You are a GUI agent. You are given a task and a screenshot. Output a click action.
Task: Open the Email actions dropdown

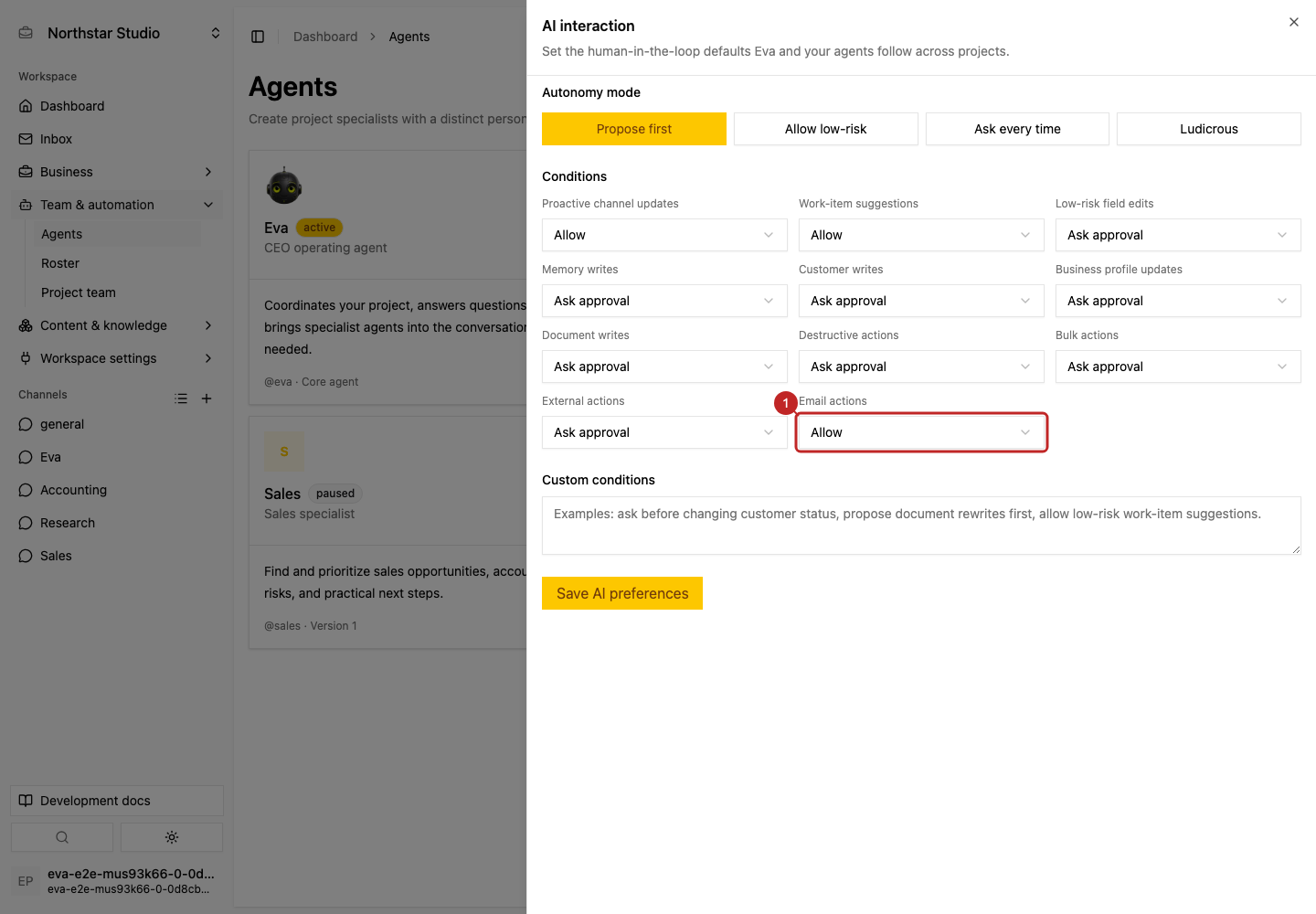click(x=921, y=432)
